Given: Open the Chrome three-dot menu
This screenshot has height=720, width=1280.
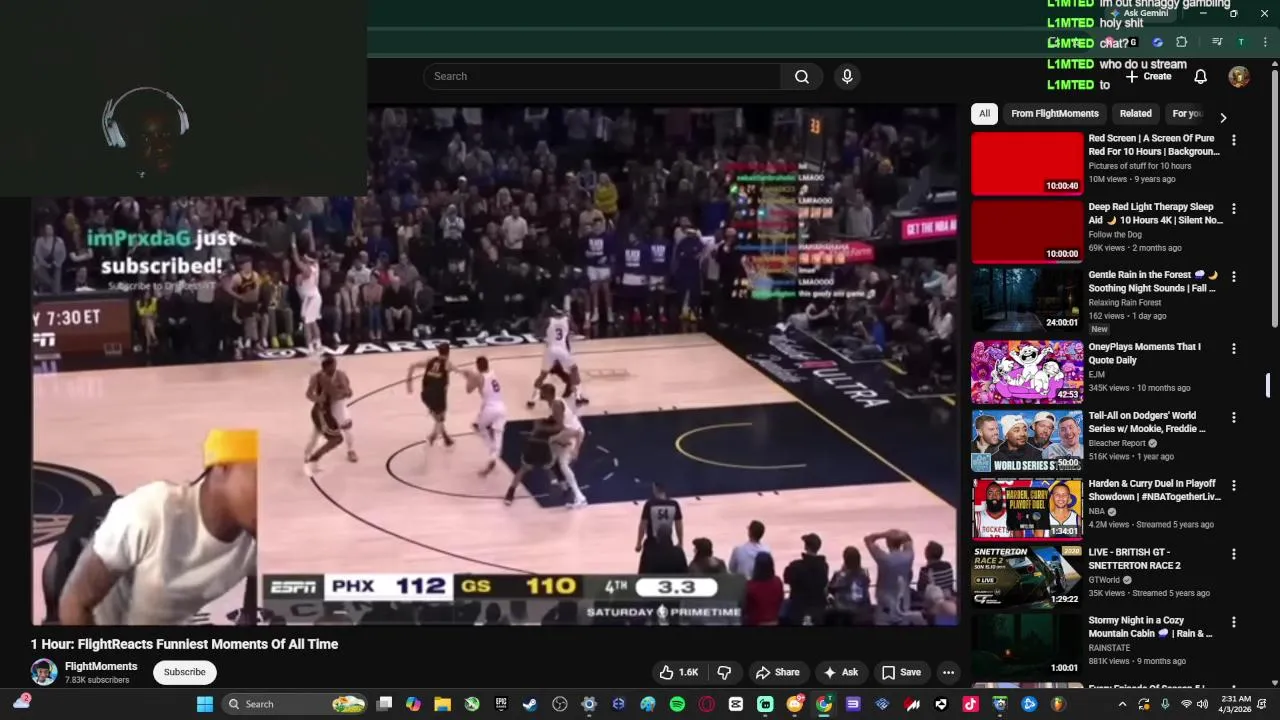Looking at the screenshot, I should coord(1265,42).
